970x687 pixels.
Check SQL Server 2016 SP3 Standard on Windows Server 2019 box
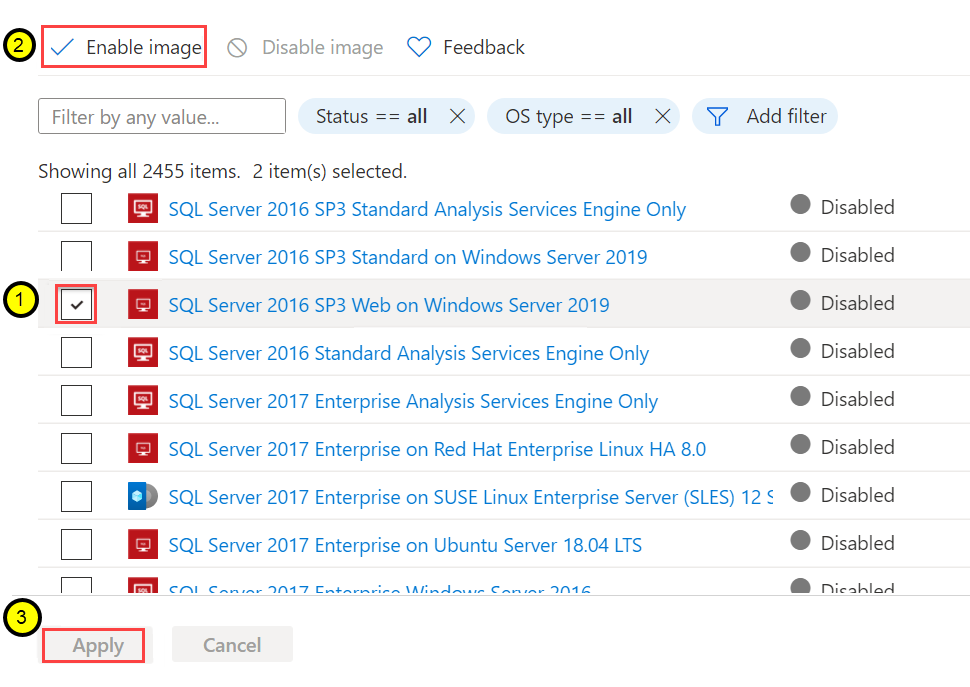click(76, 256)
